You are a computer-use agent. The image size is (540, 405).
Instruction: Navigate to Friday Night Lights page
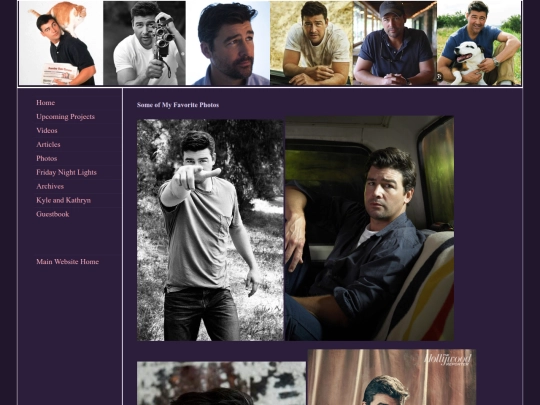tap(66, 173)
